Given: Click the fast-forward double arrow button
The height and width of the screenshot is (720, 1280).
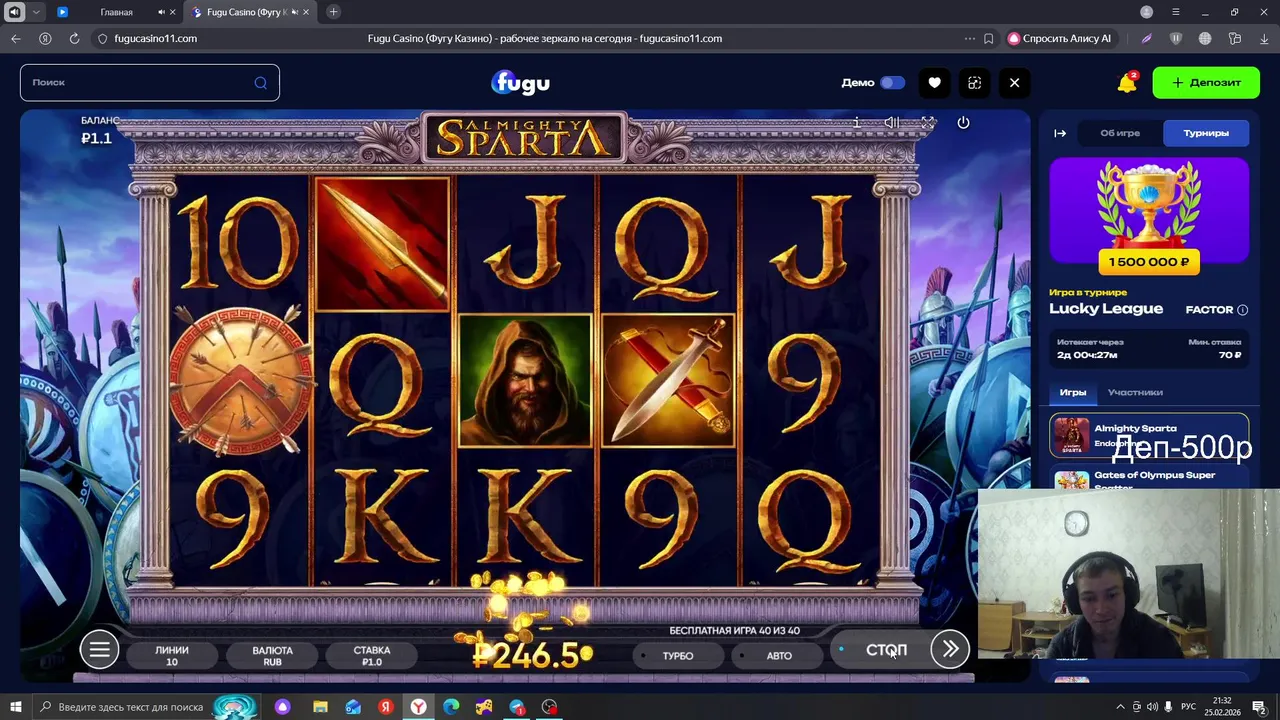Looking at the screenshot, I should pyautogui.click(x=950, y=649).
